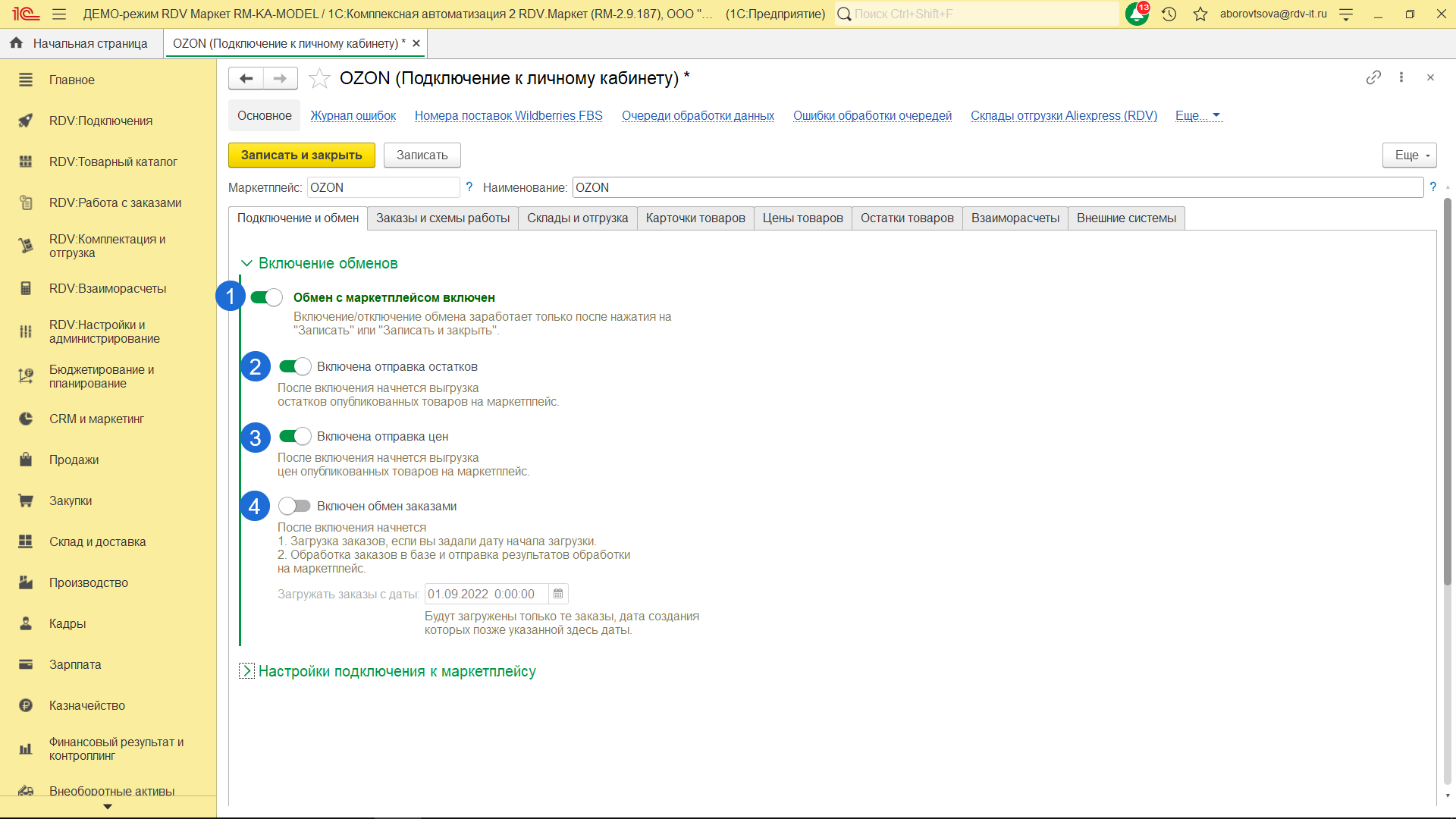Click the get link chain icon

pos(1373,77)
